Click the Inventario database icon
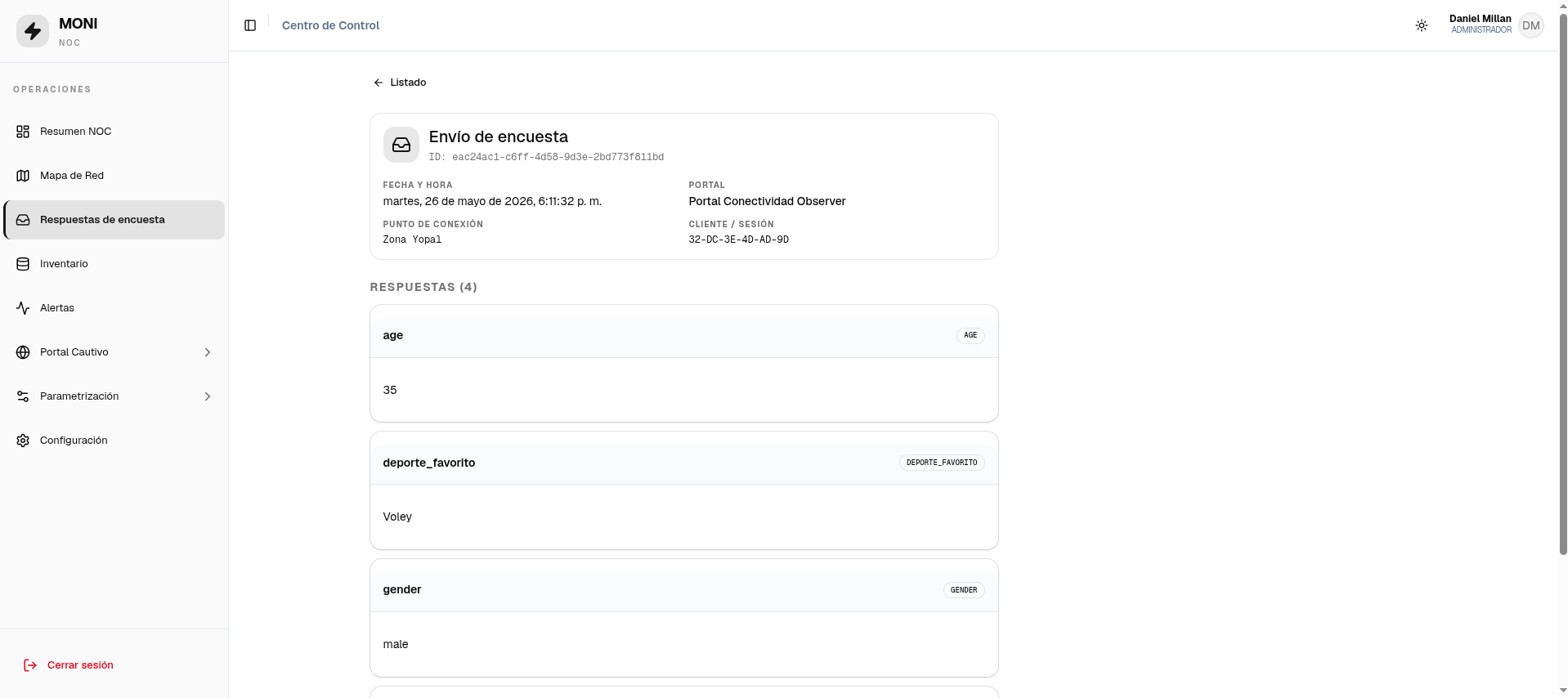Viewport: 1568px width, 698px height. pyautogui.click(x=23, y=264)
